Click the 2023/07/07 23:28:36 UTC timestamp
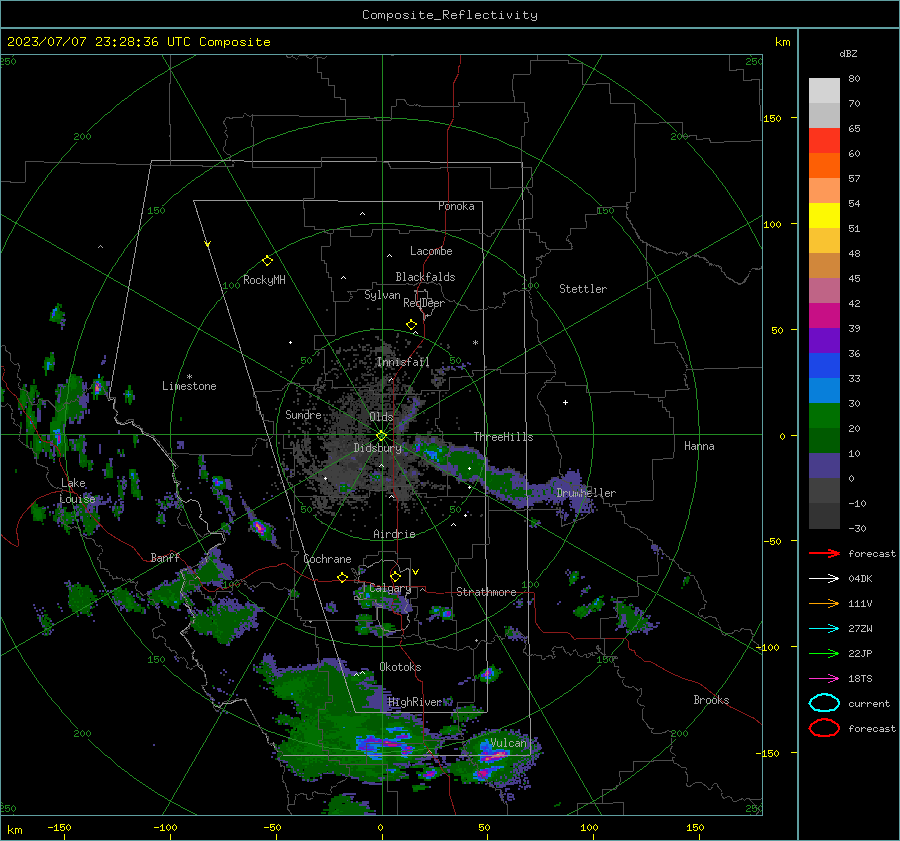 click(99, 42)
